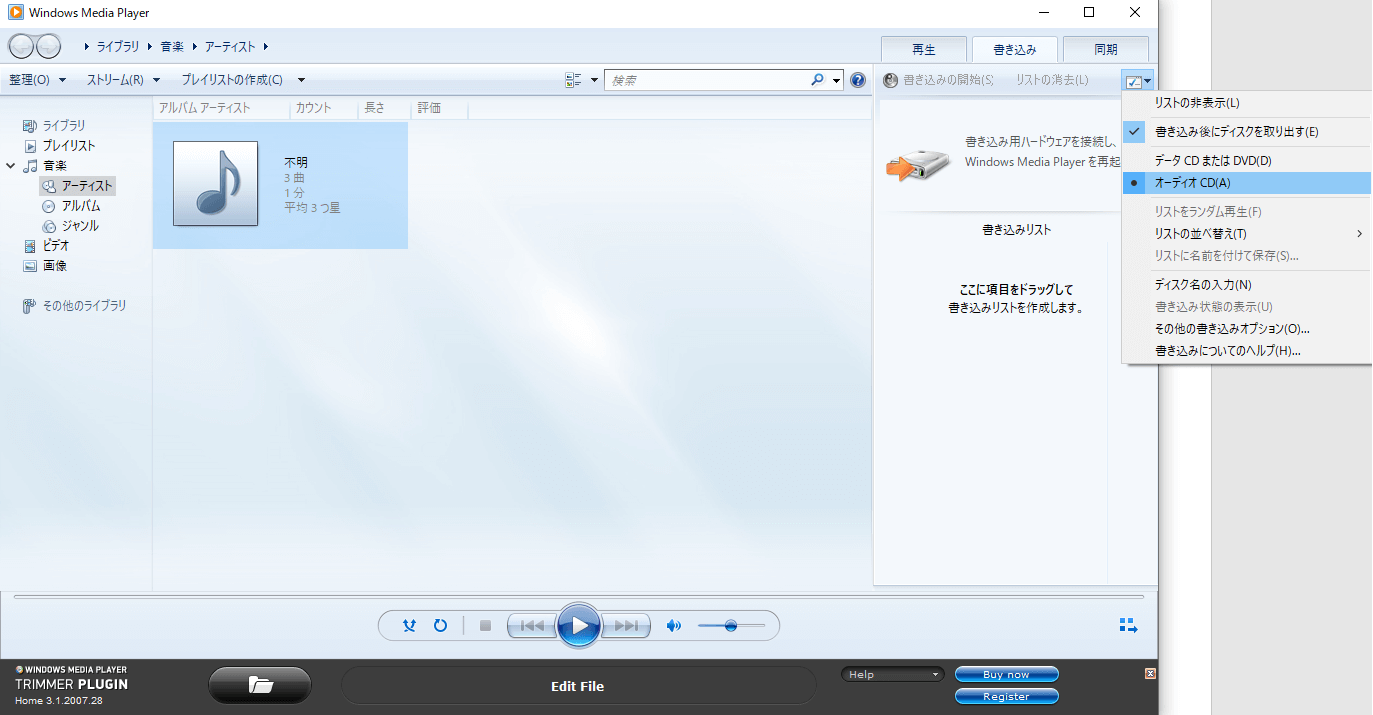Open burn options checklist icon
Viewport: 1373px width, 715px height.
(x=1134, y=82)
